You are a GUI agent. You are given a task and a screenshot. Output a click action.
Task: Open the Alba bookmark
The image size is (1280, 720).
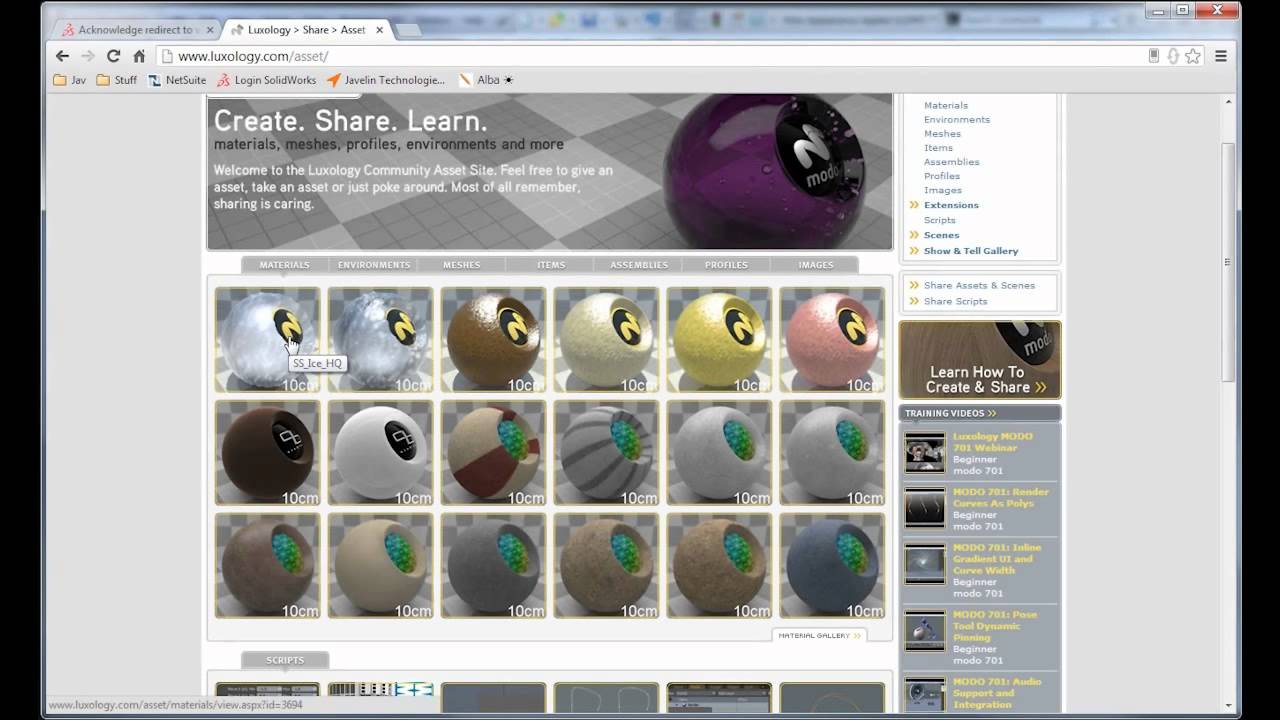click(485, 80)
